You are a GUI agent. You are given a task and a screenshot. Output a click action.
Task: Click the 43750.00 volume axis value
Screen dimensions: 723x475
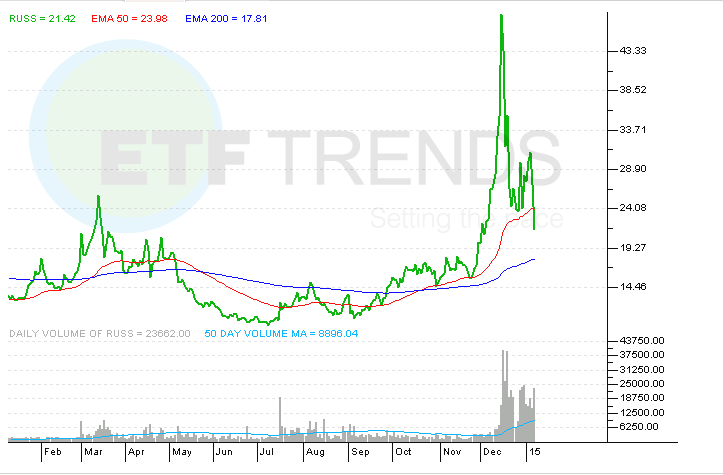point(642,341)
